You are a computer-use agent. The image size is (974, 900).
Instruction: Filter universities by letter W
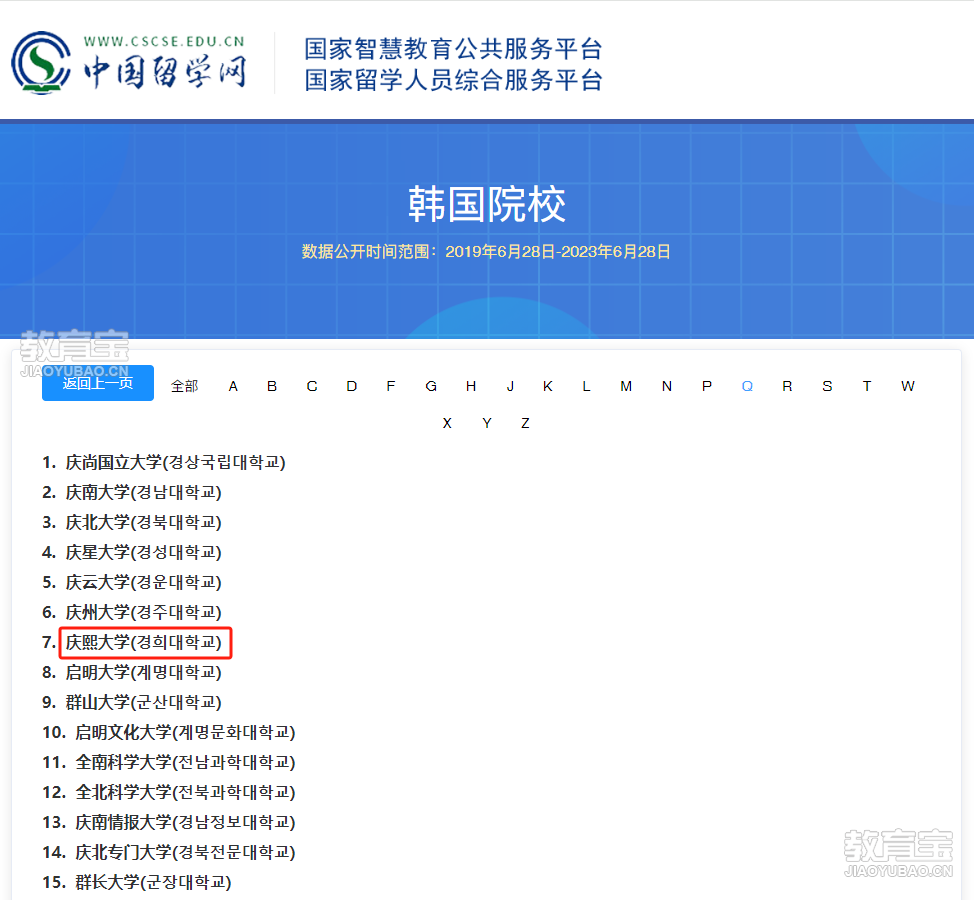(908, 386)
